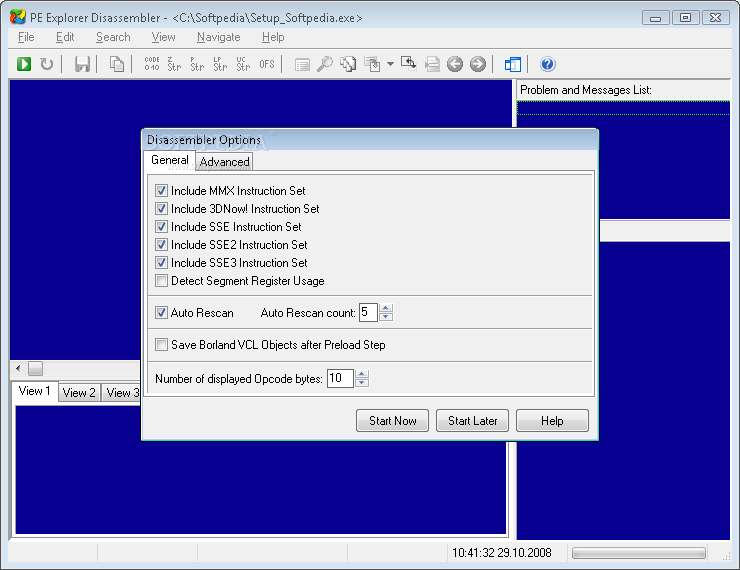Click the status bar progress bar
This screenshot has height=570, width=740.
click(x=639, y=553)
